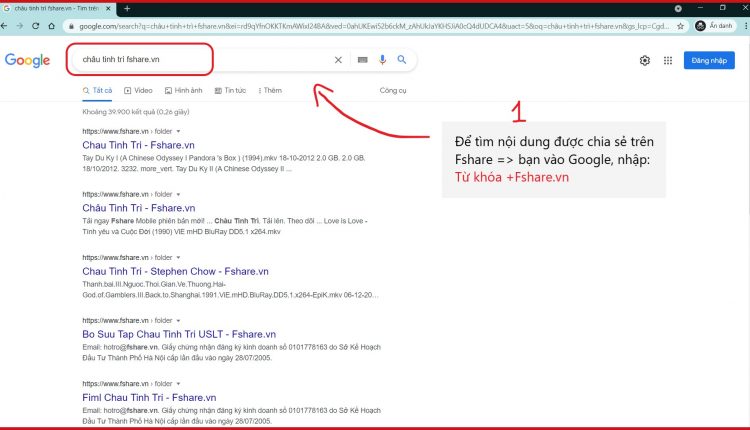
Task: Bookmark this page with star icon
Action: [x=680, y=26]
